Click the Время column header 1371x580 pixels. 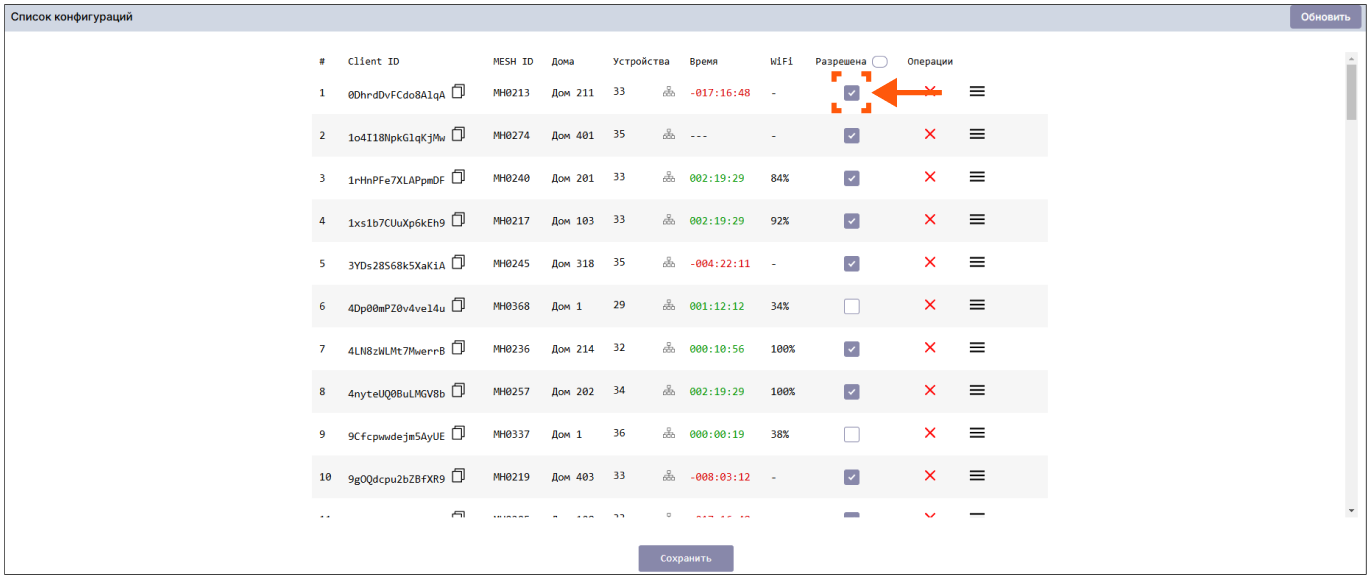pos(703,62)
